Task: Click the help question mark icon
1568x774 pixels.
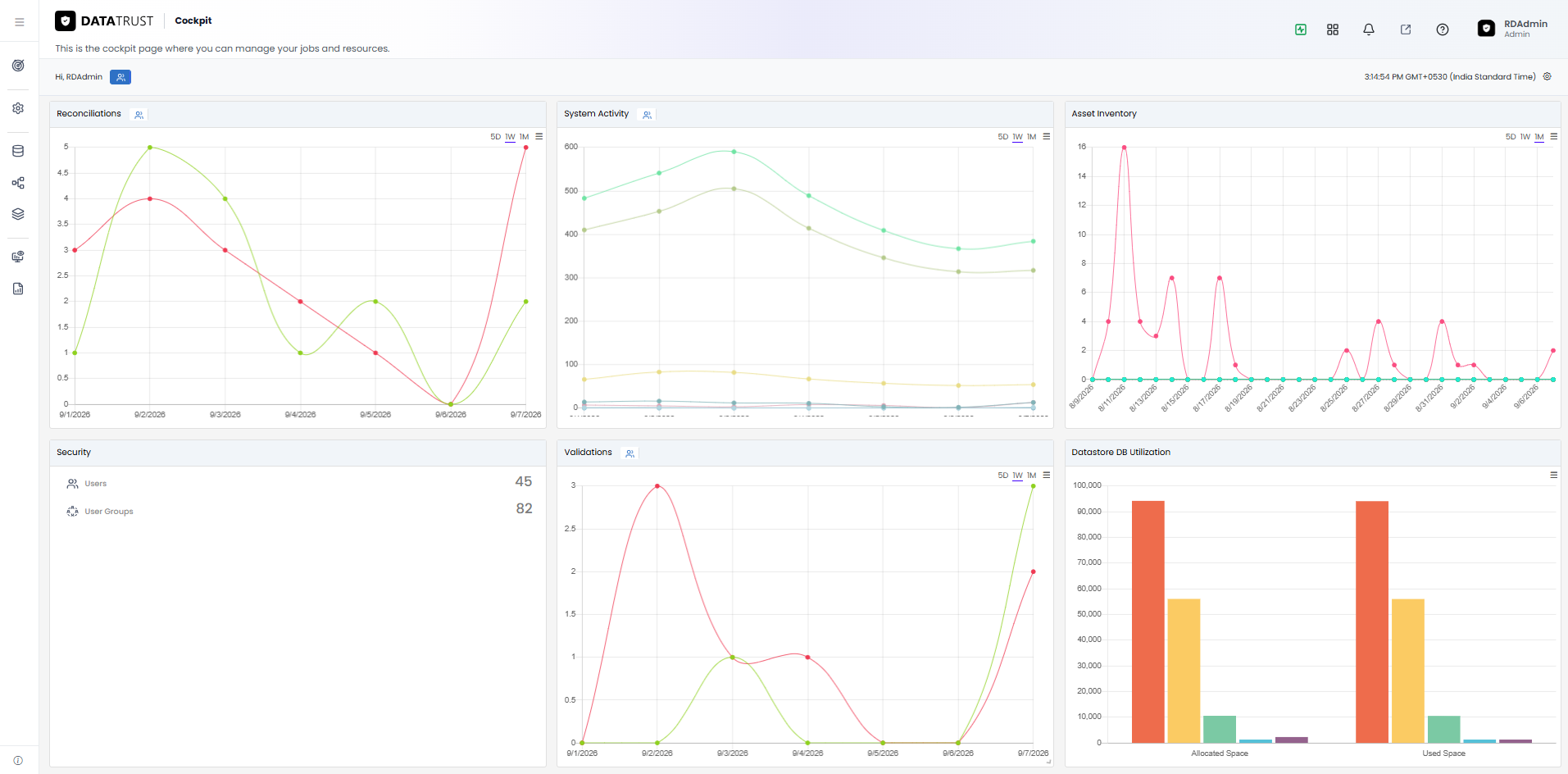Action: tap(1443, 30)
